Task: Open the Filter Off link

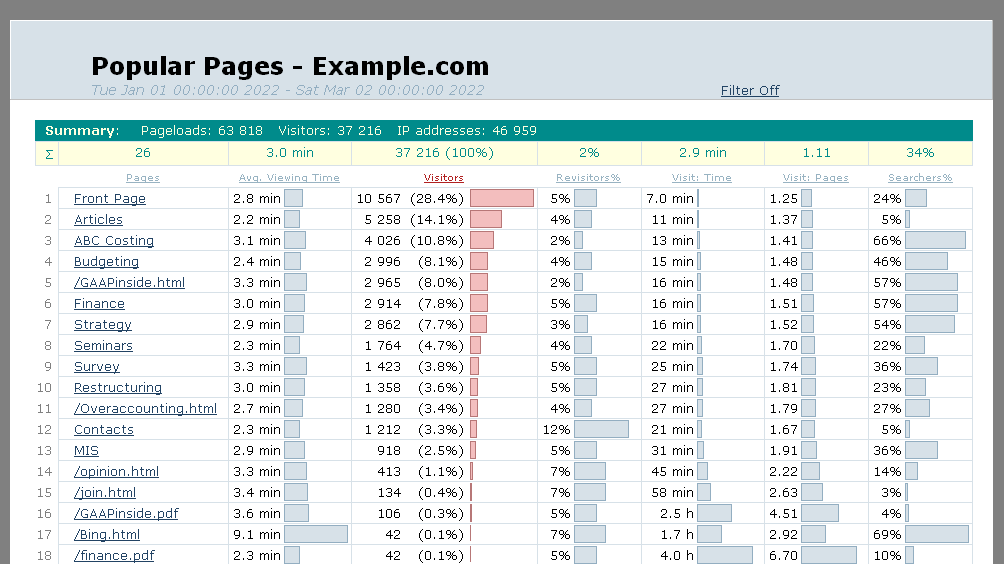Action: (x=749, y=91)
